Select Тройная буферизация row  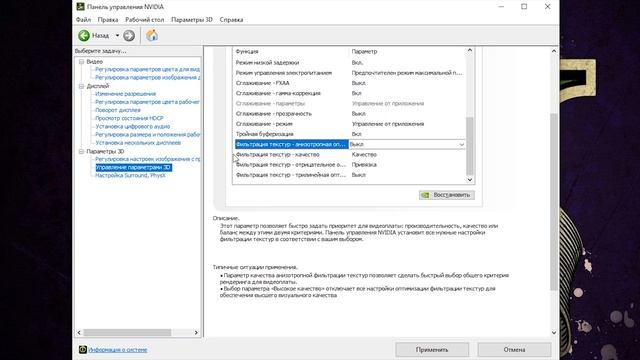point(350,134)
